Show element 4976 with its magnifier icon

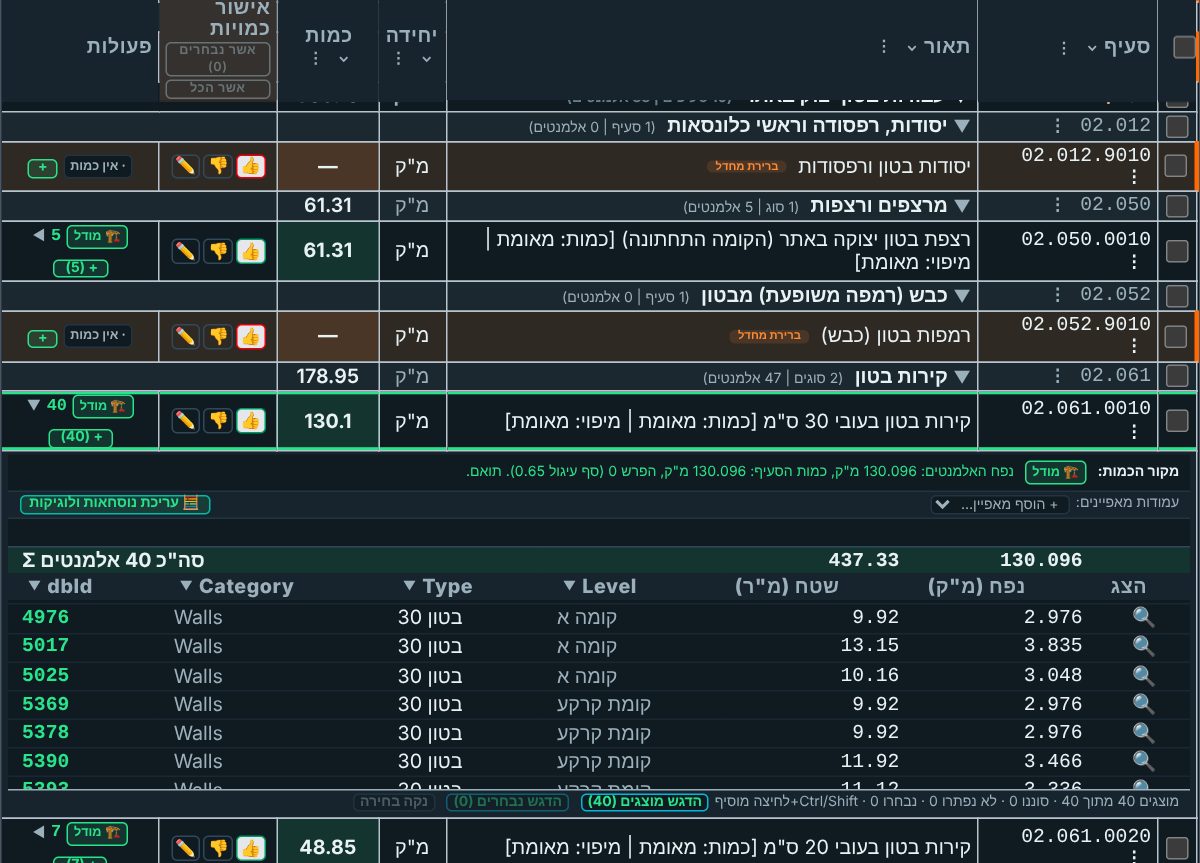(x=1143, y=617)
